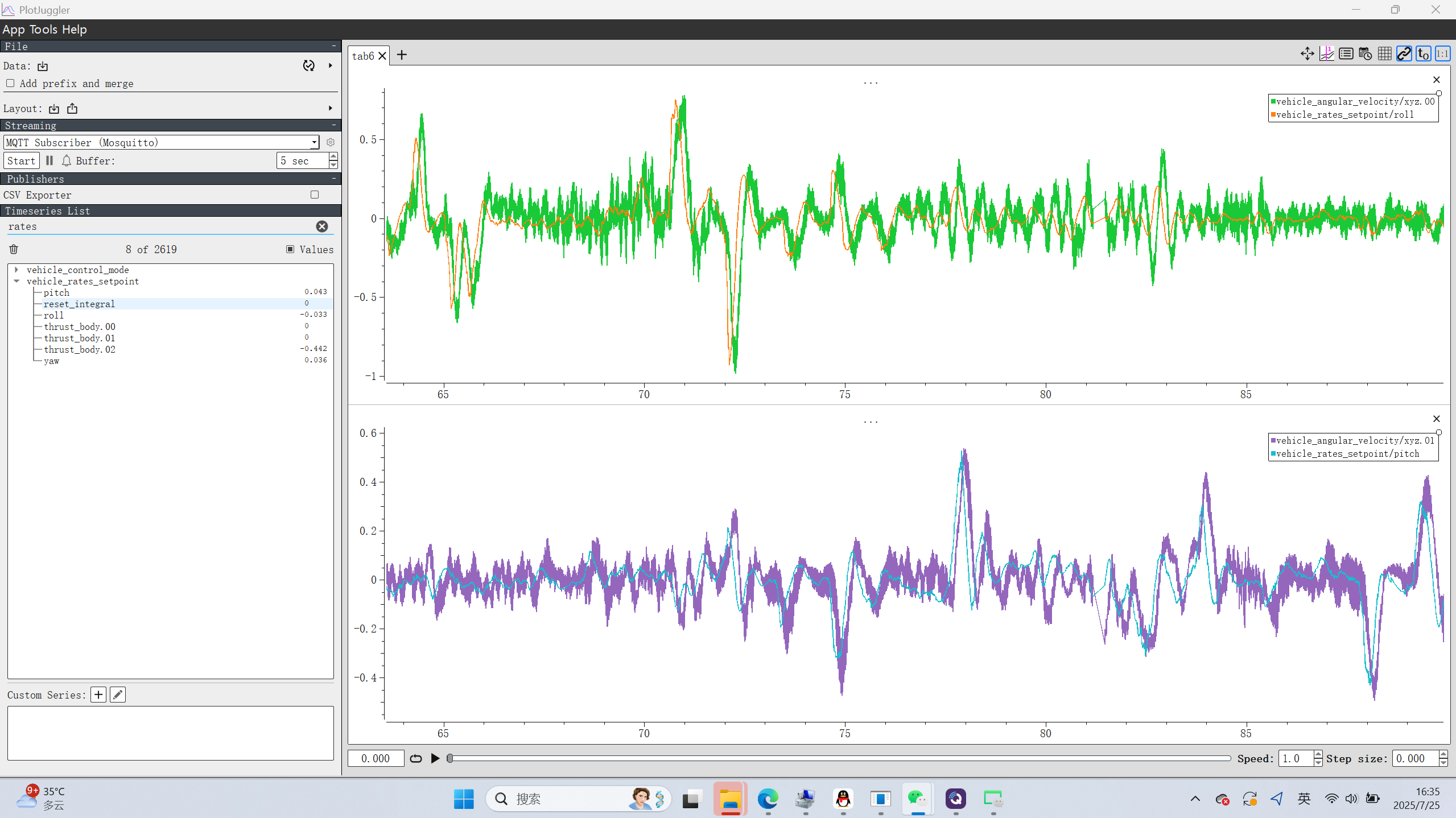Toggle the plot grid icon

tap(1384, 54)
